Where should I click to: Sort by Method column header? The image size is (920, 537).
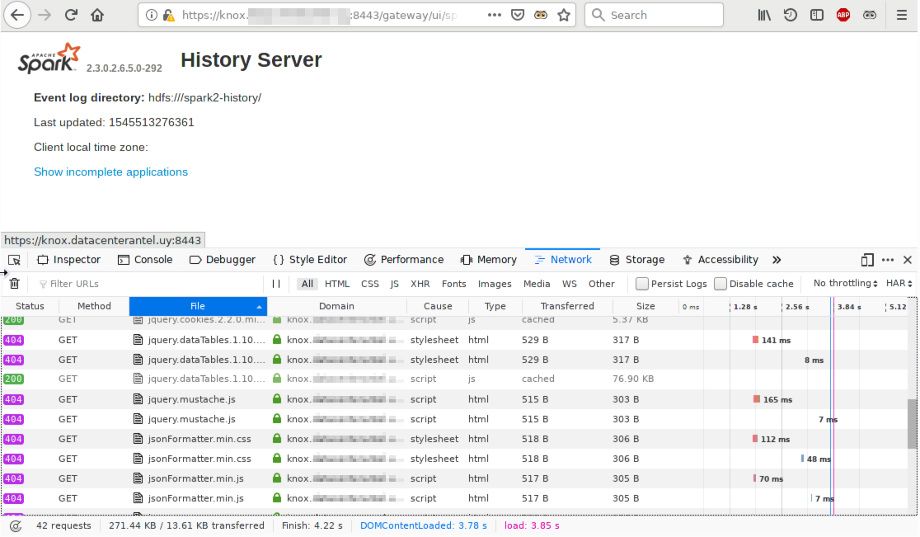point(94,306)
